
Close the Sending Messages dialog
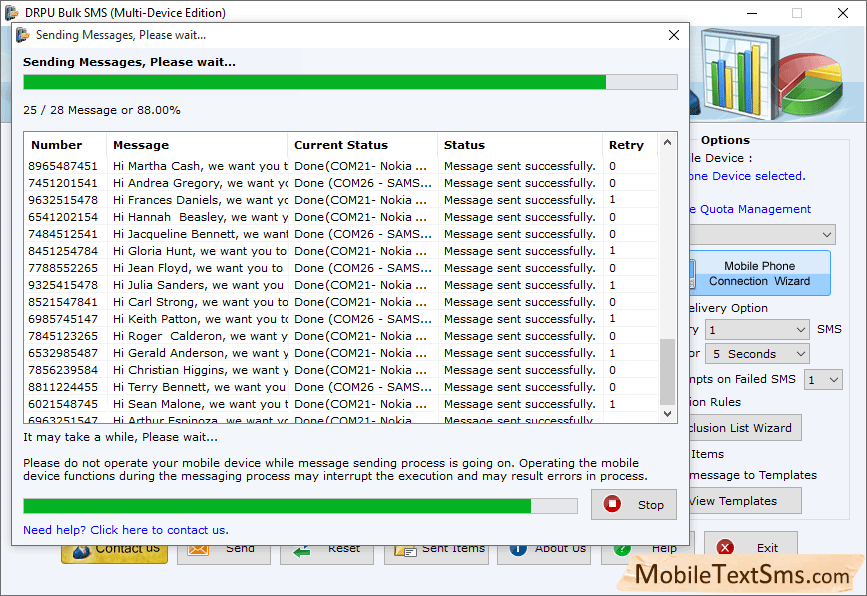click(673, 35)
